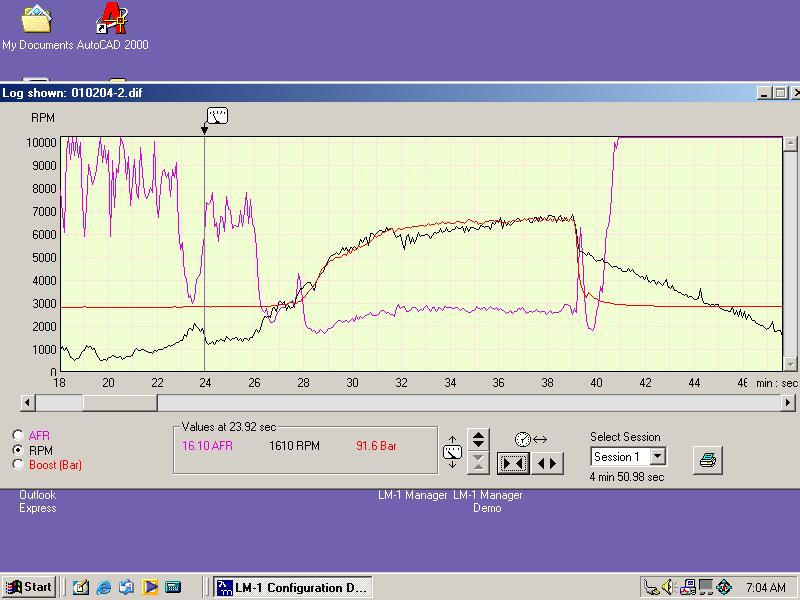Viewport: 800px width, 600px height.
Task: Select the Boost (Bar) radio button
Action: pyautogui.click(x=18, y=464)
